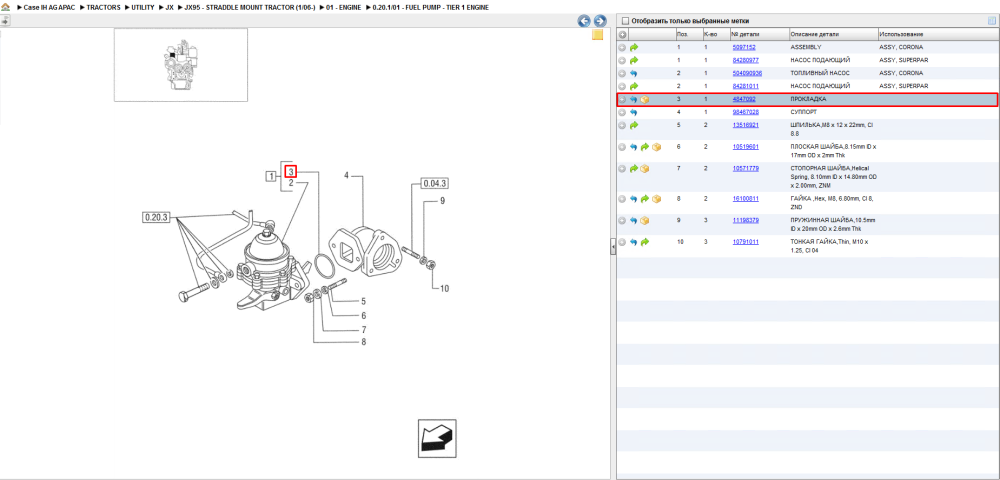Click the green arrow in the 84280977 row

tap(633, 60)
